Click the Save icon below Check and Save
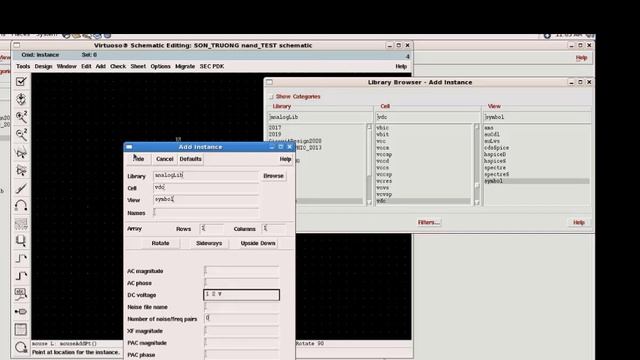This screenshot has width=640, height=360. (x=21, y=99)
